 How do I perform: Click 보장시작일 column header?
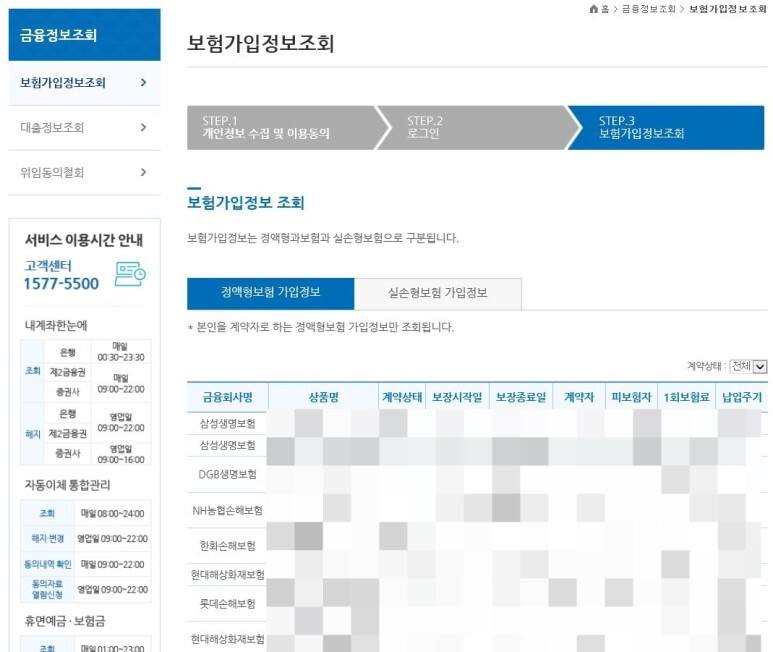457,397
